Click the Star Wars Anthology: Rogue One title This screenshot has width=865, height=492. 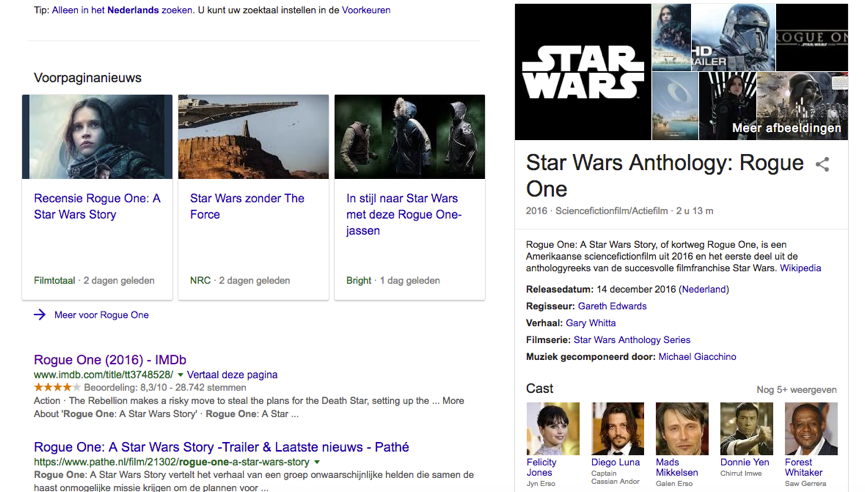(665, 176)
